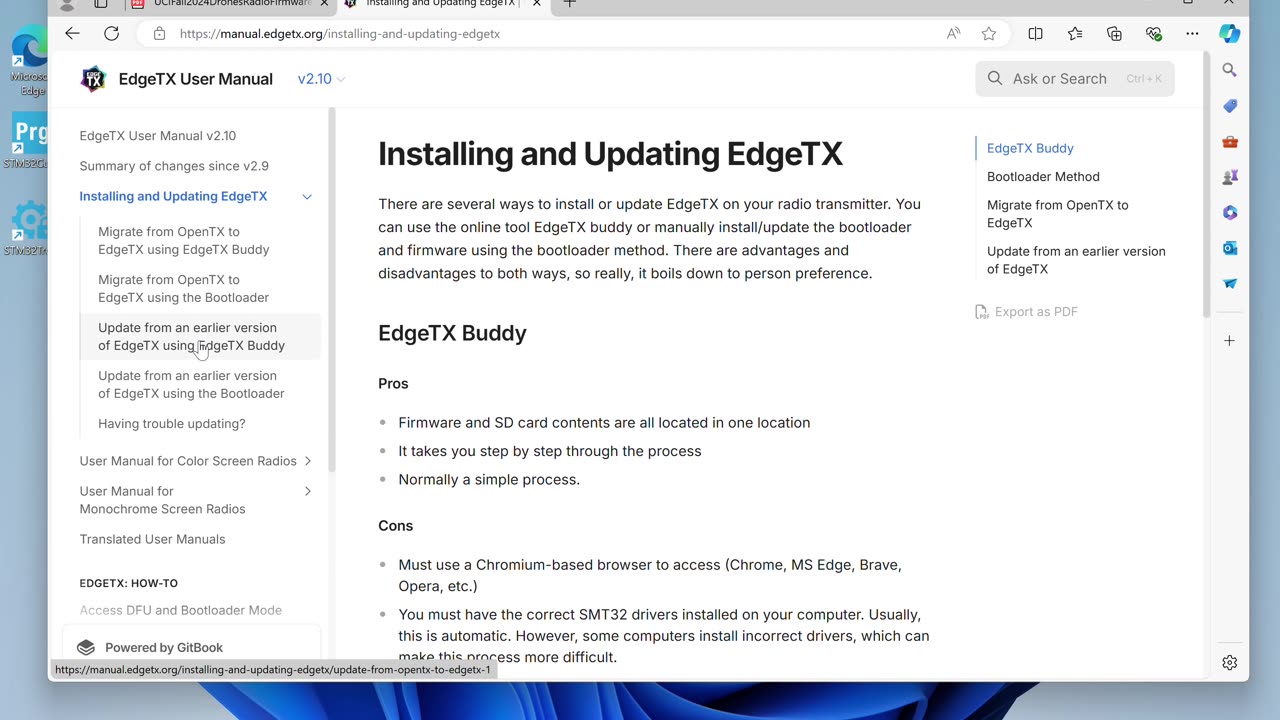Click the Cons subheading text

click(x=395, y=525)
